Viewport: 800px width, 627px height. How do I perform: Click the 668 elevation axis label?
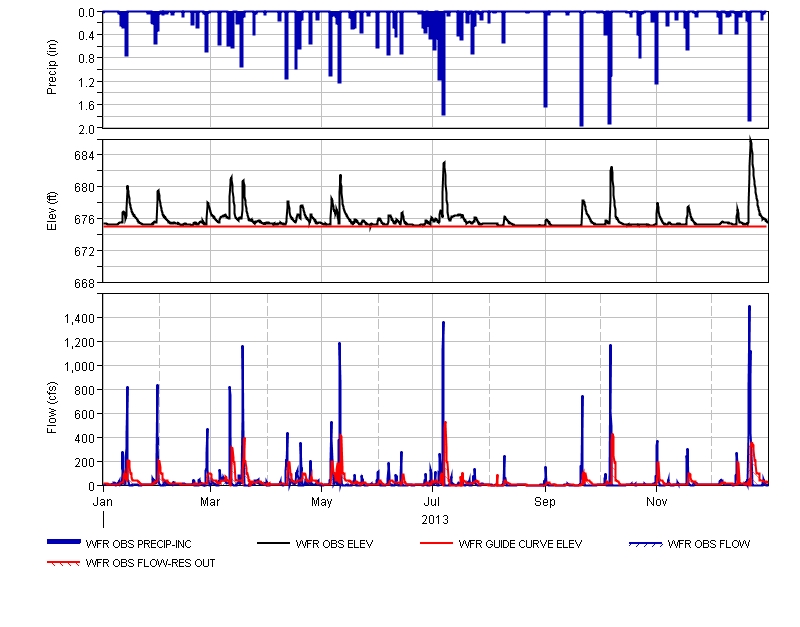coord(85,283)
